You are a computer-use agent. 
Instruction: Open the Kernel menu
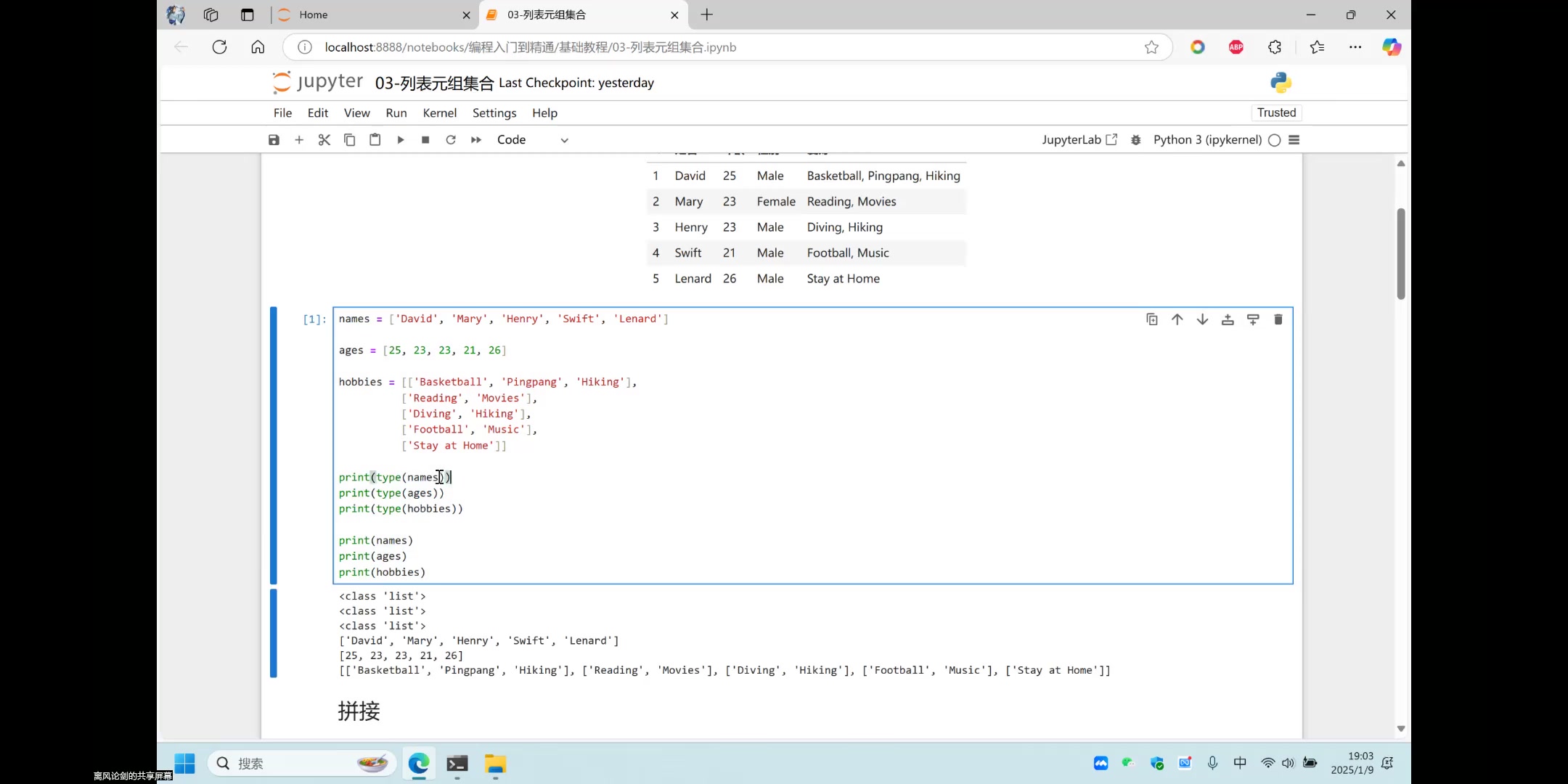point(440,113)
